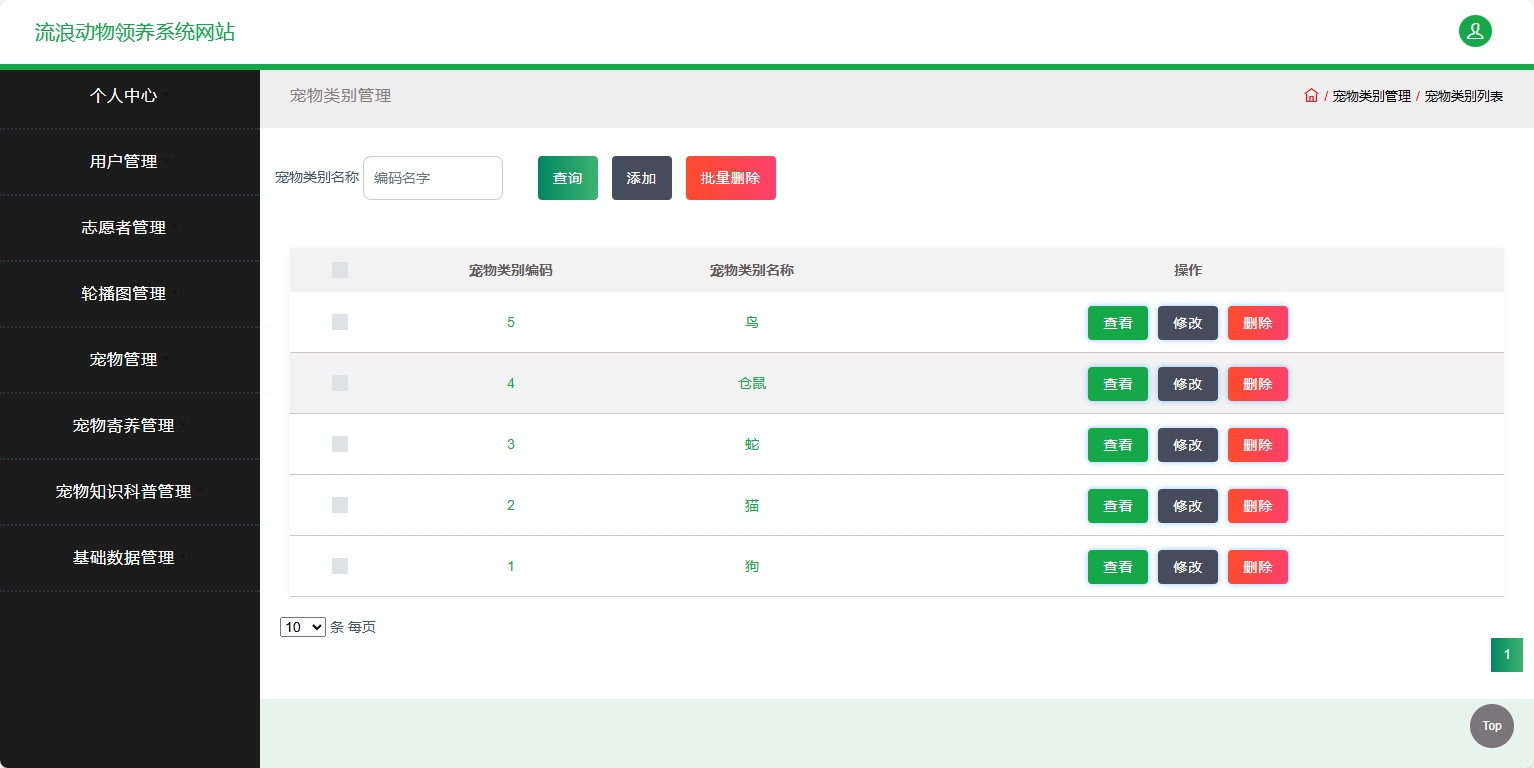Click category code 4 in the table
The height and width of the screenshot is (768, 1534).
[x=511, y=383]
